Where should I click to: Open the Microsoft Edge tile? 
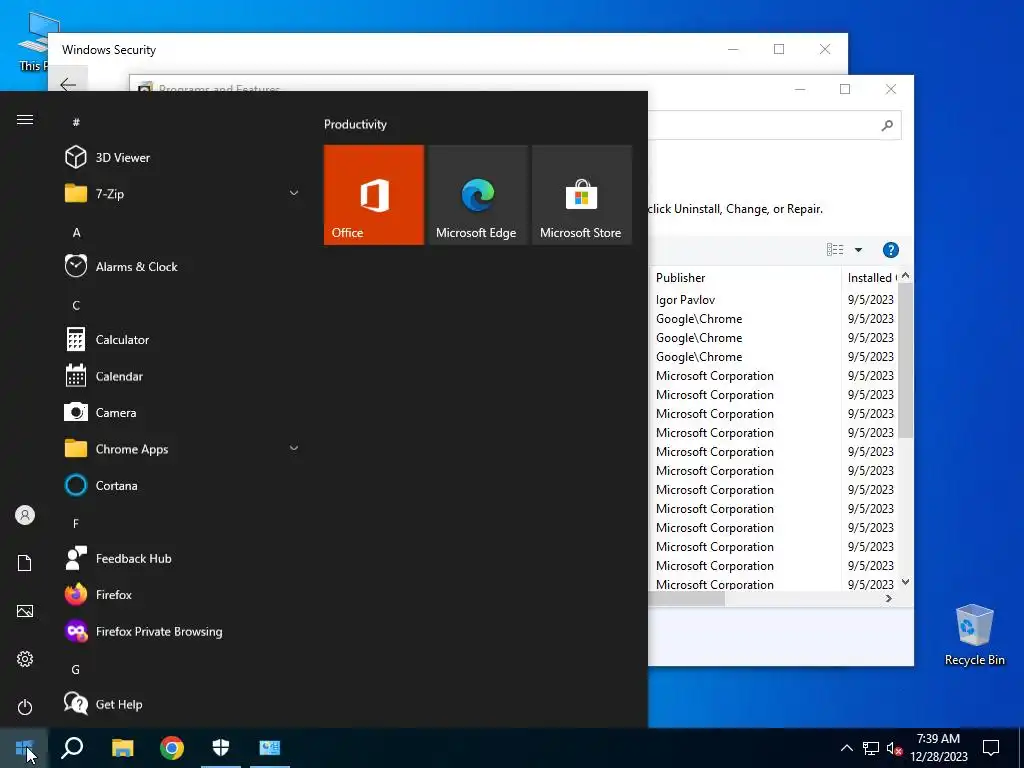477,195
